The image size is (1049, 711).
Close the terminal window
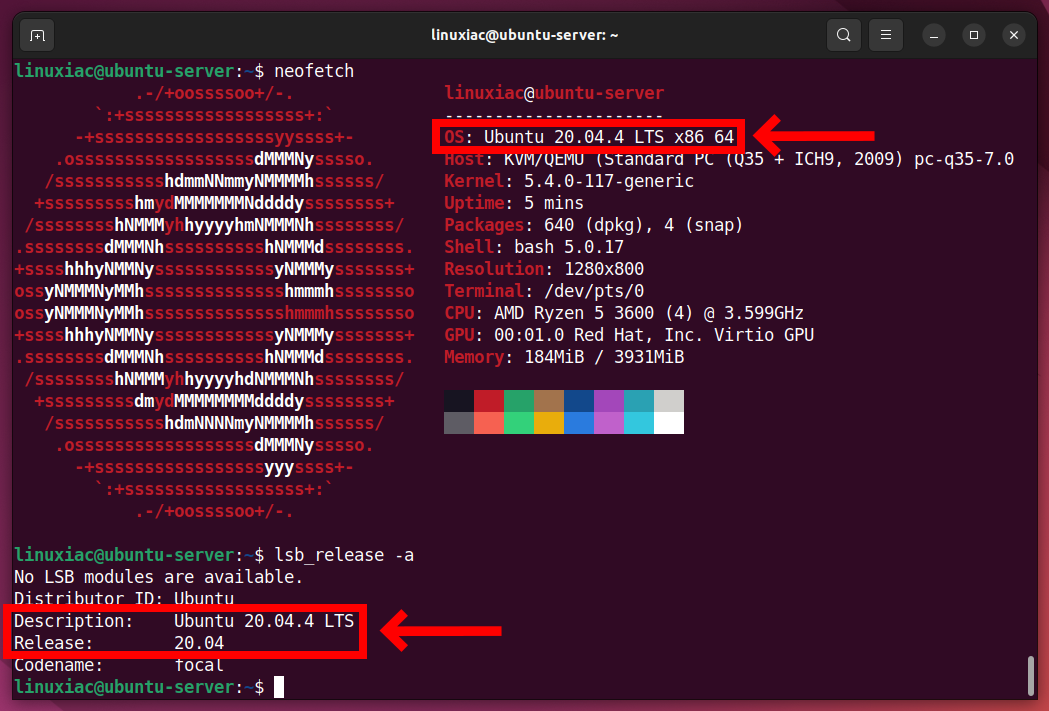click(1014, 35)
